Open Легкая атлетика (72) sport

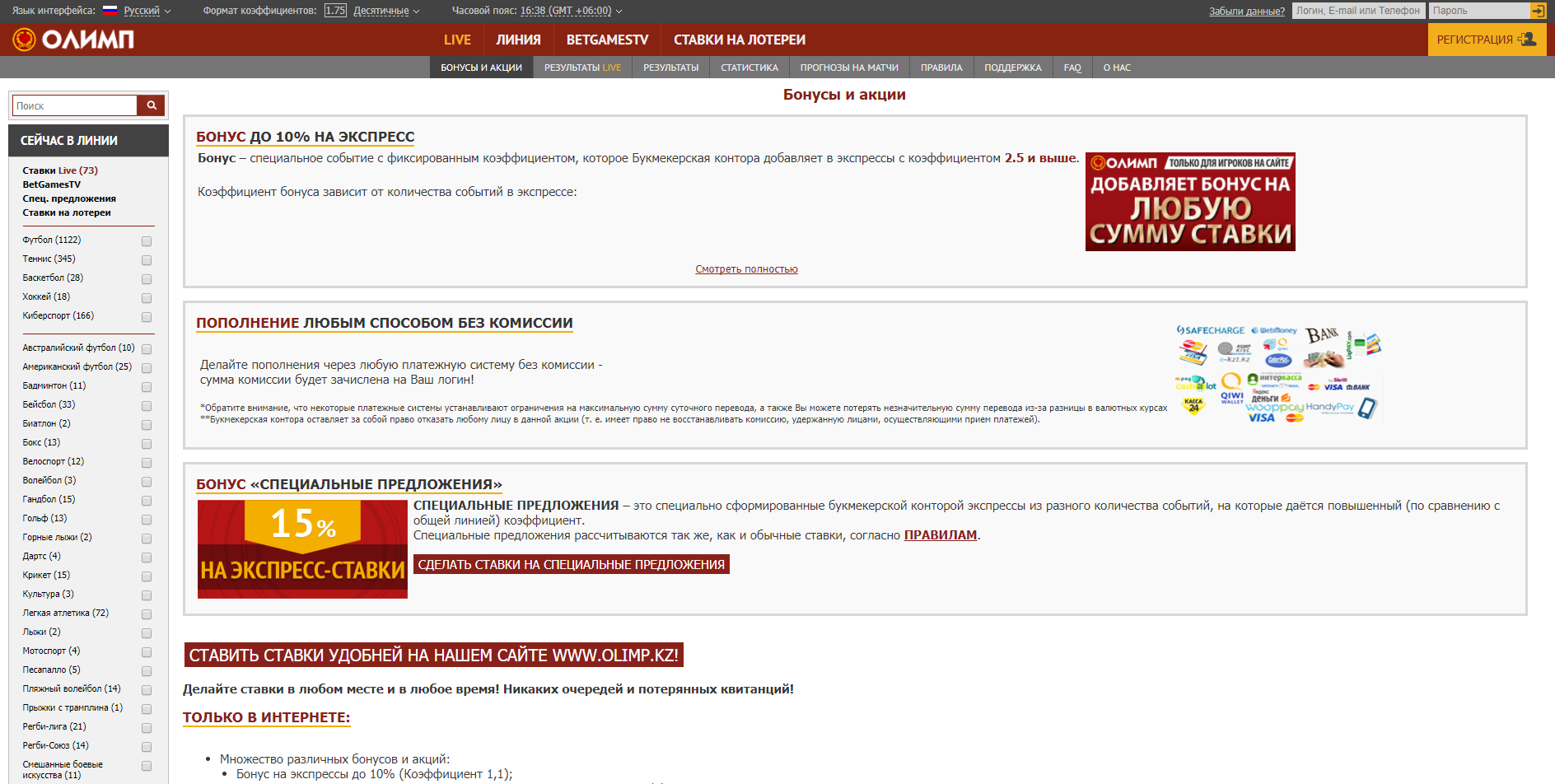65,613
